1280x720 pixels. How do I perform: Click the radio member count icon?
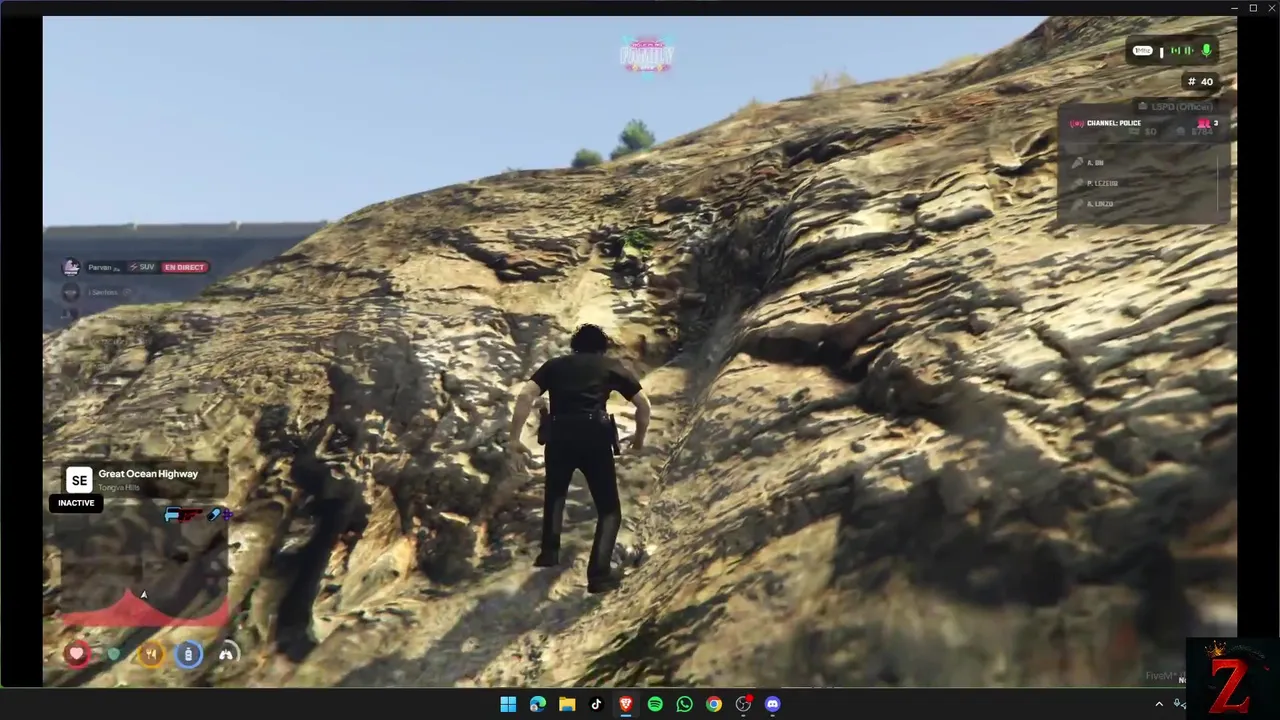1203,123
